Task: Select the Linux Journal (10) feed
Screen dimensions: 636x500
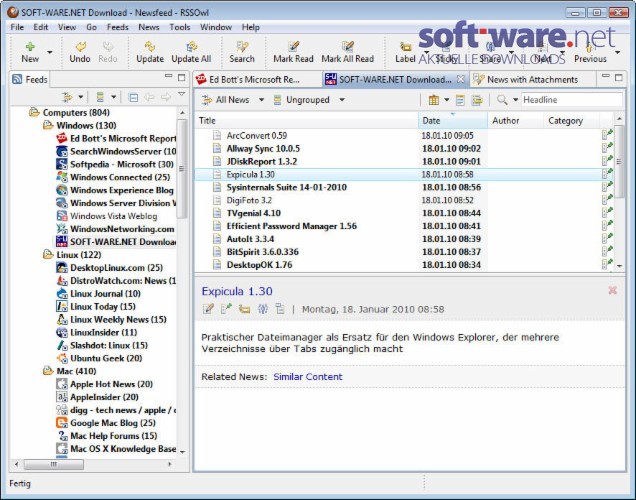Action: (x=99, y=294)
